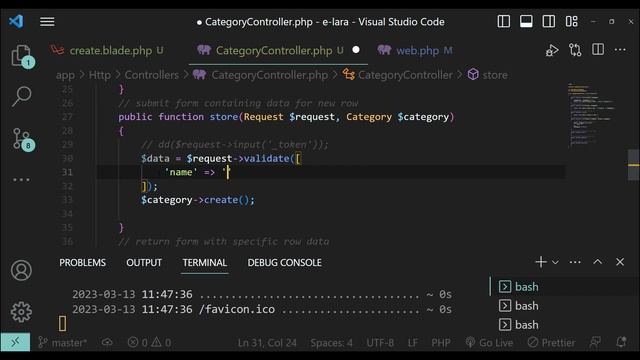
Task: Open the Accounts menu
Action: (21, 270)
